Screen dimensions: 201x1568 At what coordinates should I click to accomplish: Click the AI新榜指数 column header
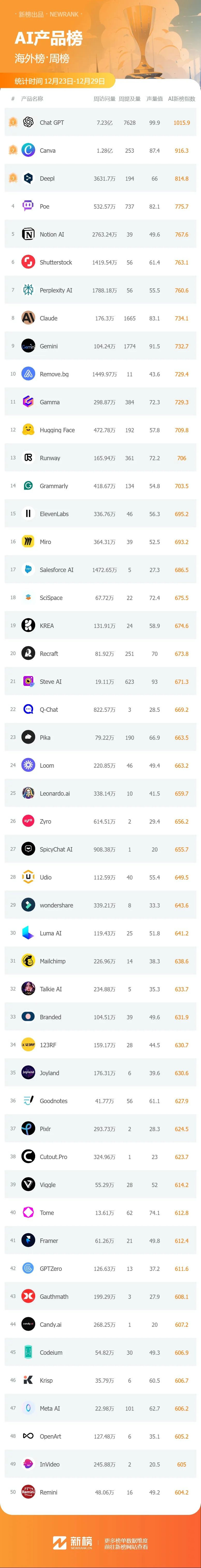[182, 99]
